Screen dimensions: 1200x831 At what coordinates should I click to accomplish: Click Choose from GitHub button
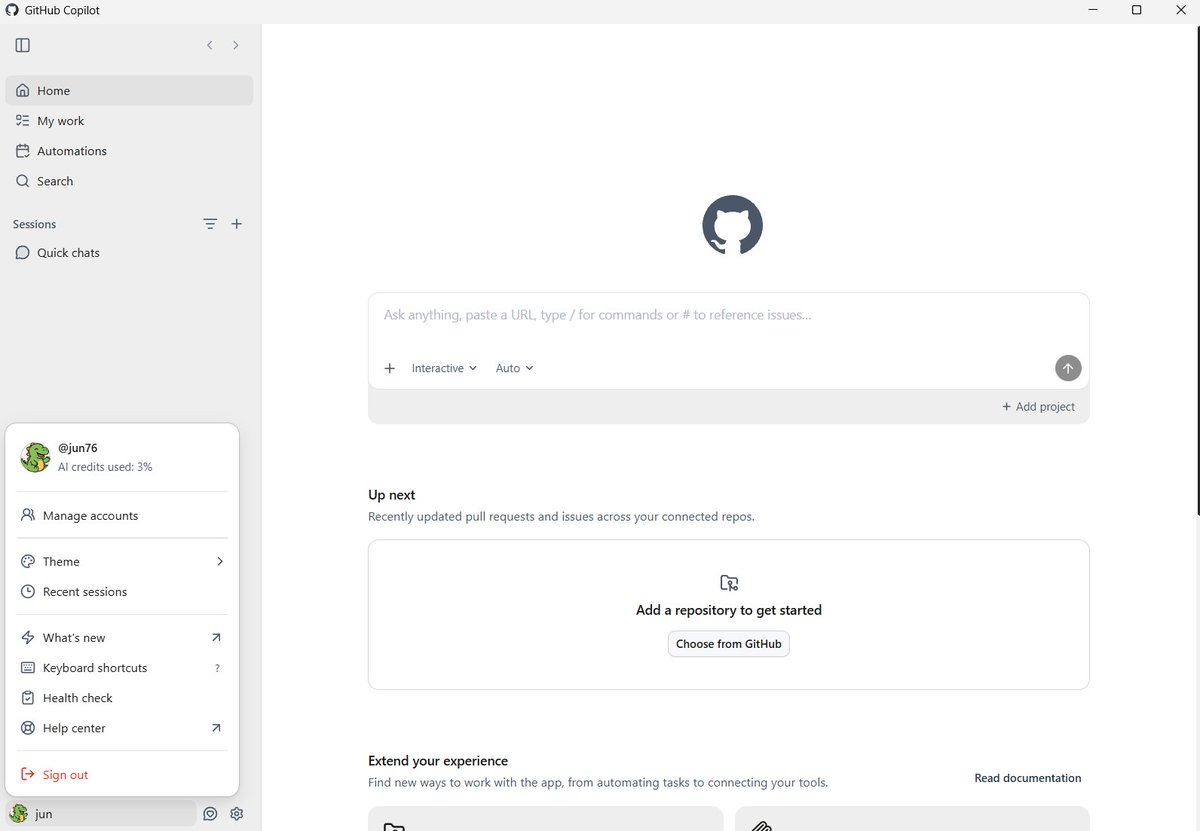pos(729,644)
